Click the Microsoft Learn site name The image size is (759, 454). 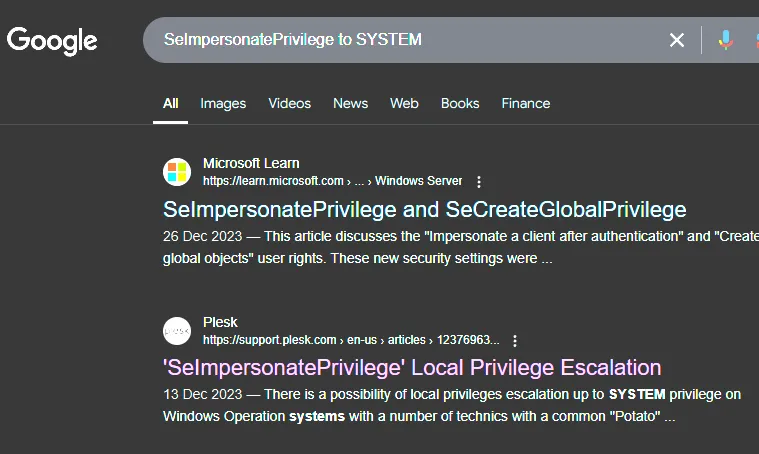coord(251,163)
